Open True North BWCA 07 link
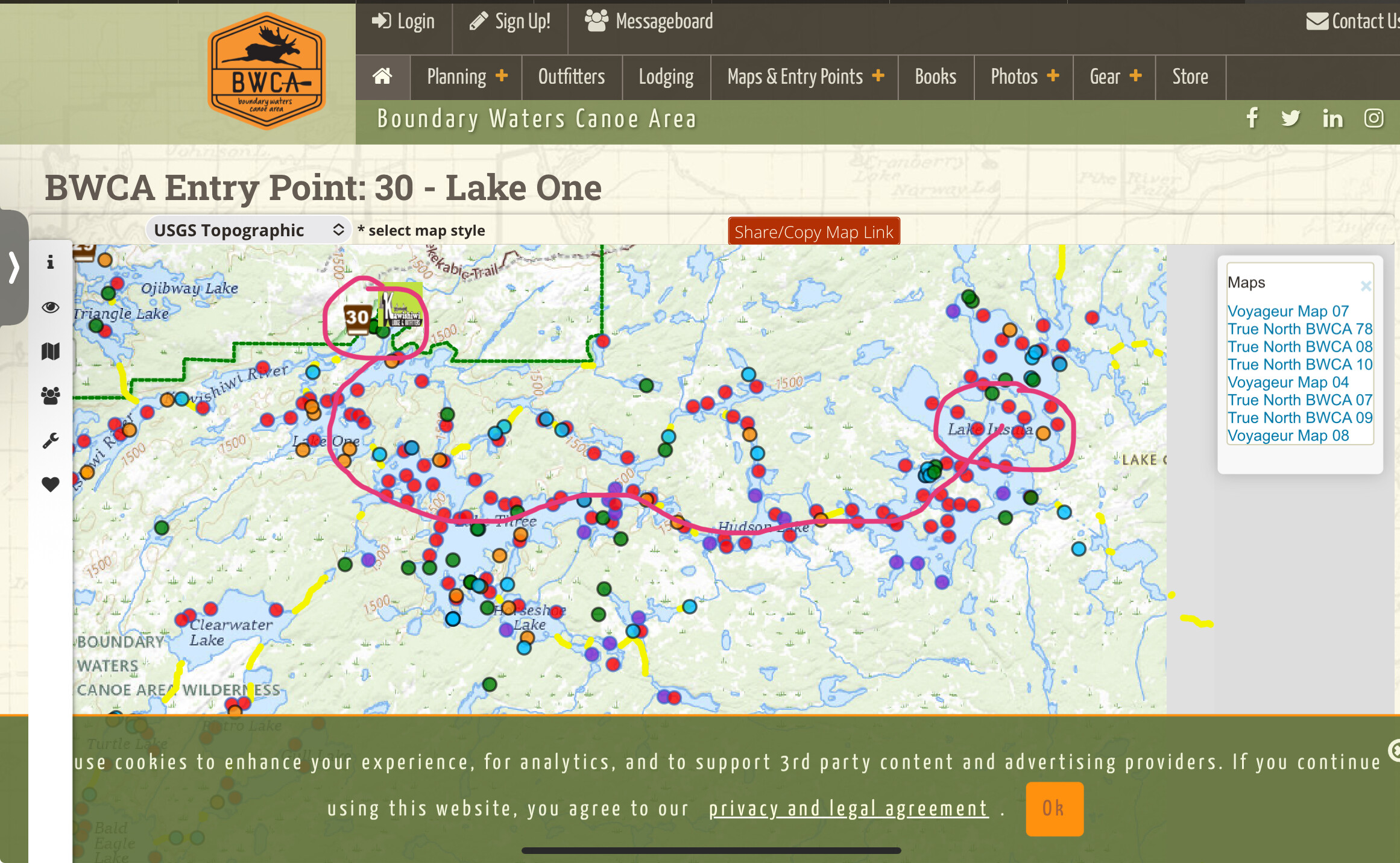 (x=1300, y=400)
